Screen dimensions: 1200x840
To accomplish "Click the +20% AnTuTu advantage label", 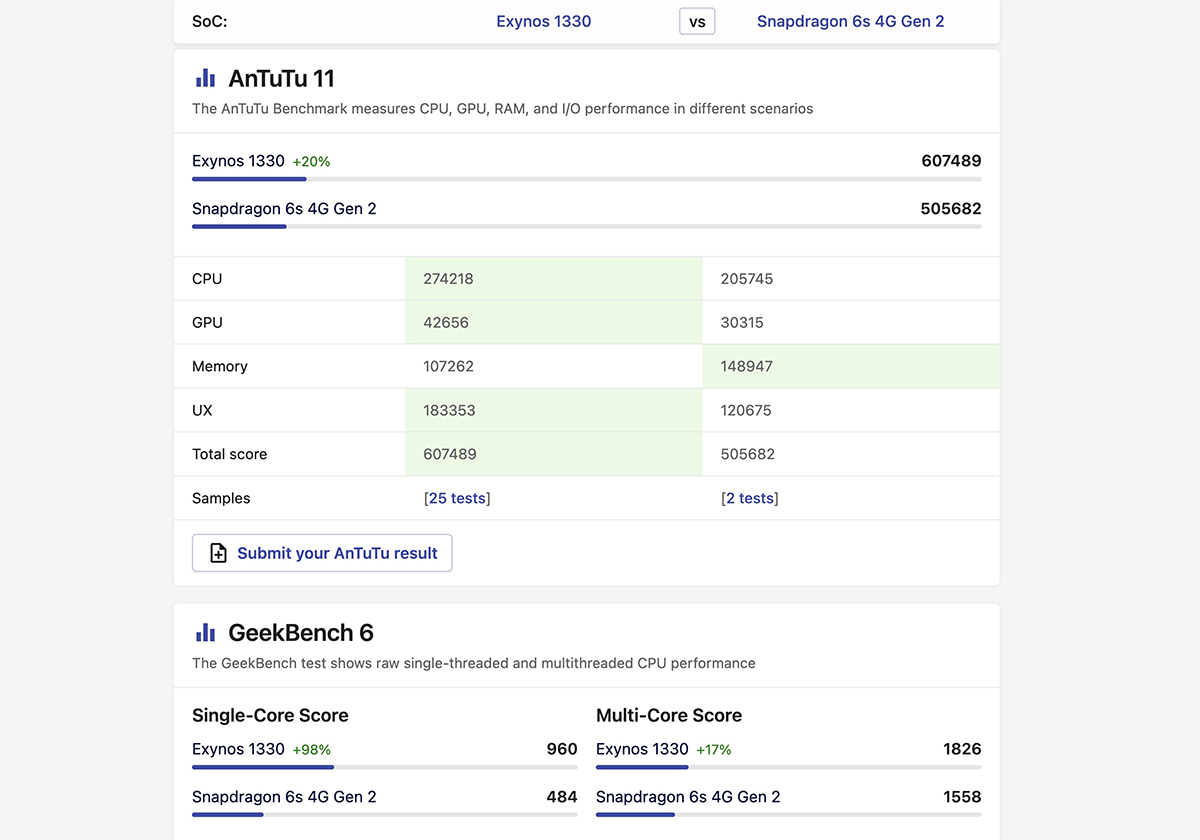I will pos(311,161).
